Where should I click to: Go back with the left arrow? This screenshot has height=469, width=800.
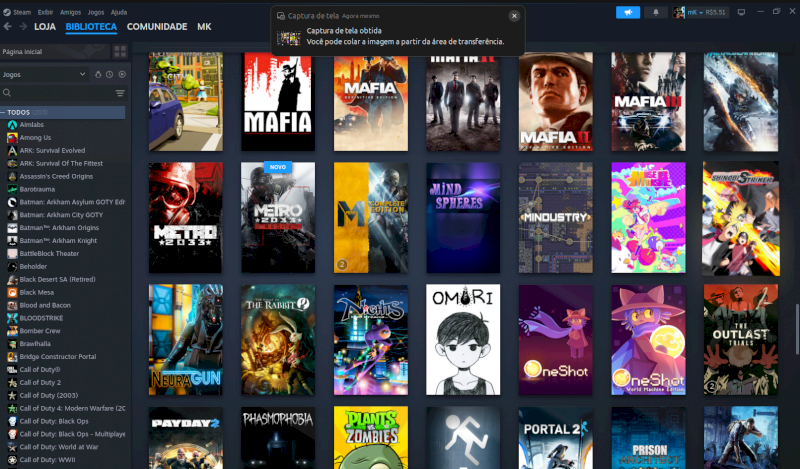click(x=8, y=27)
